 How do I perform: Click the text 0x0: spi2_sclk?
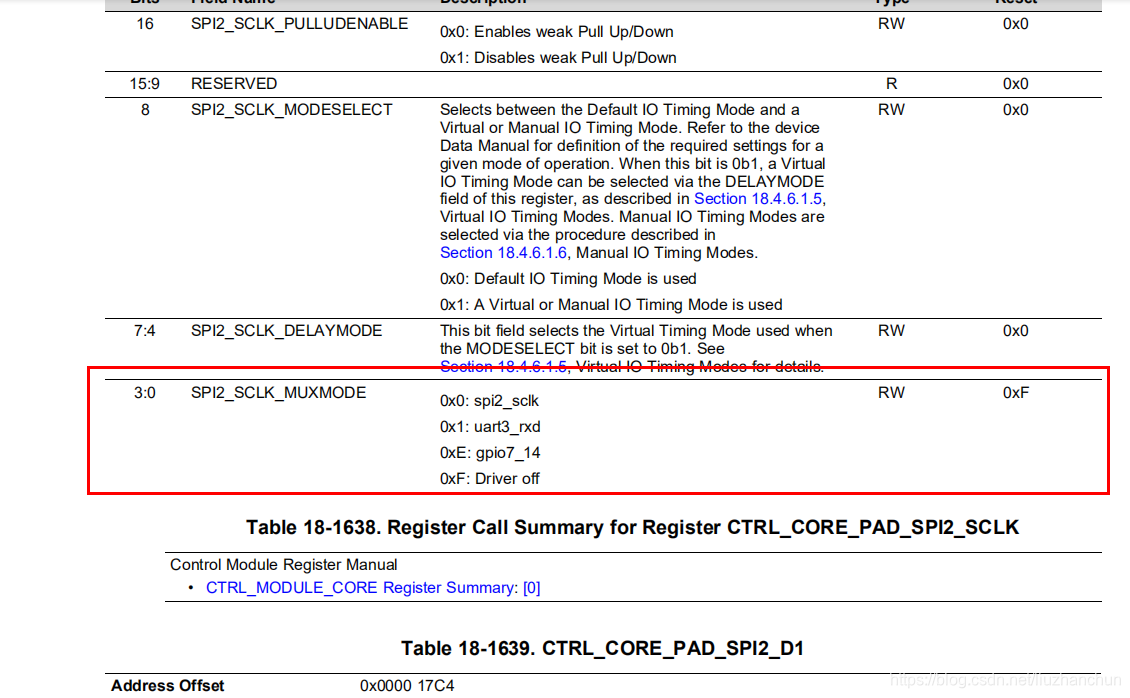[489, 401]
